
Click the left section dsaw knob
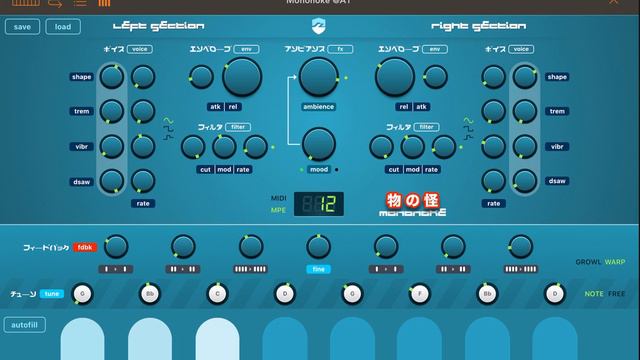(112, 181)
